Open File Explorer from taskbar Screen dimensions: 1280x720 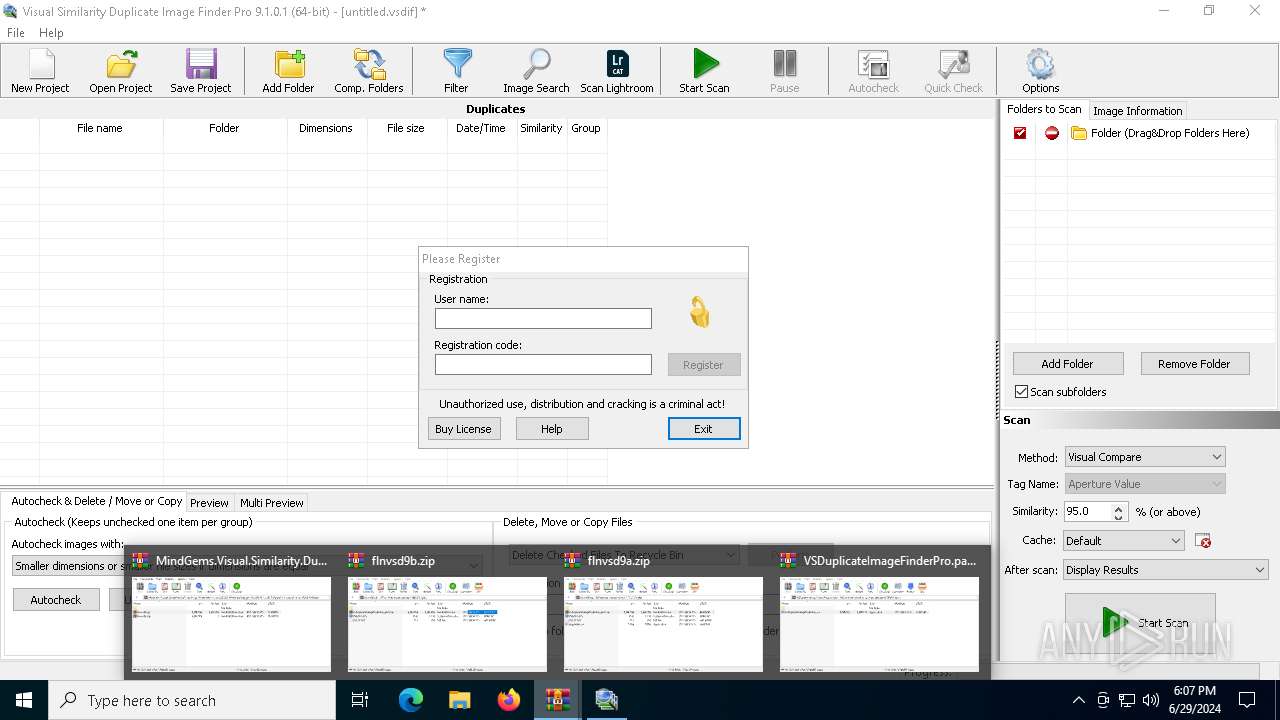(x=459, y=700)
